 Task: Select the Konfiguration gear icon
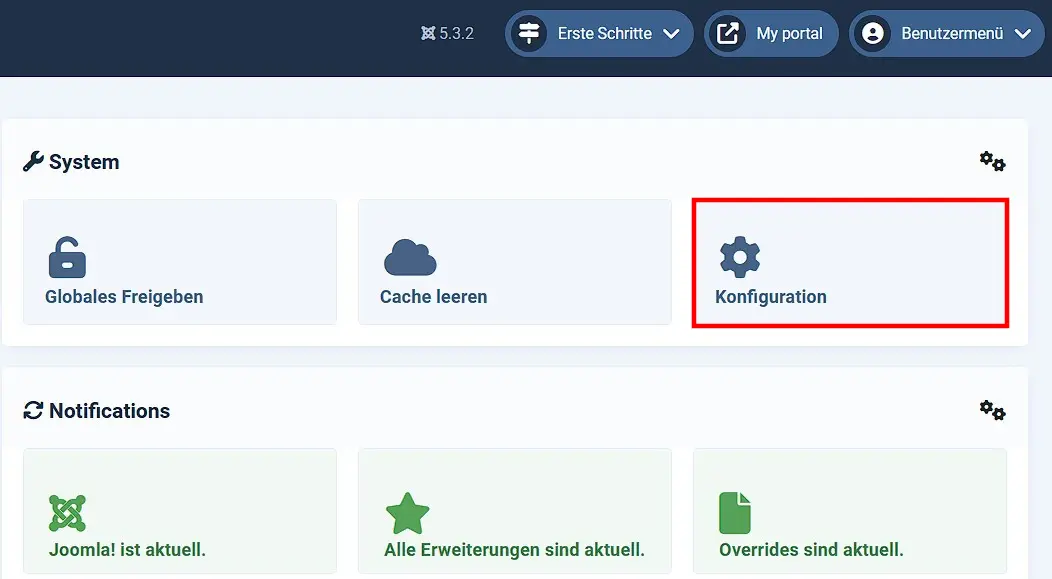point(740,257)
